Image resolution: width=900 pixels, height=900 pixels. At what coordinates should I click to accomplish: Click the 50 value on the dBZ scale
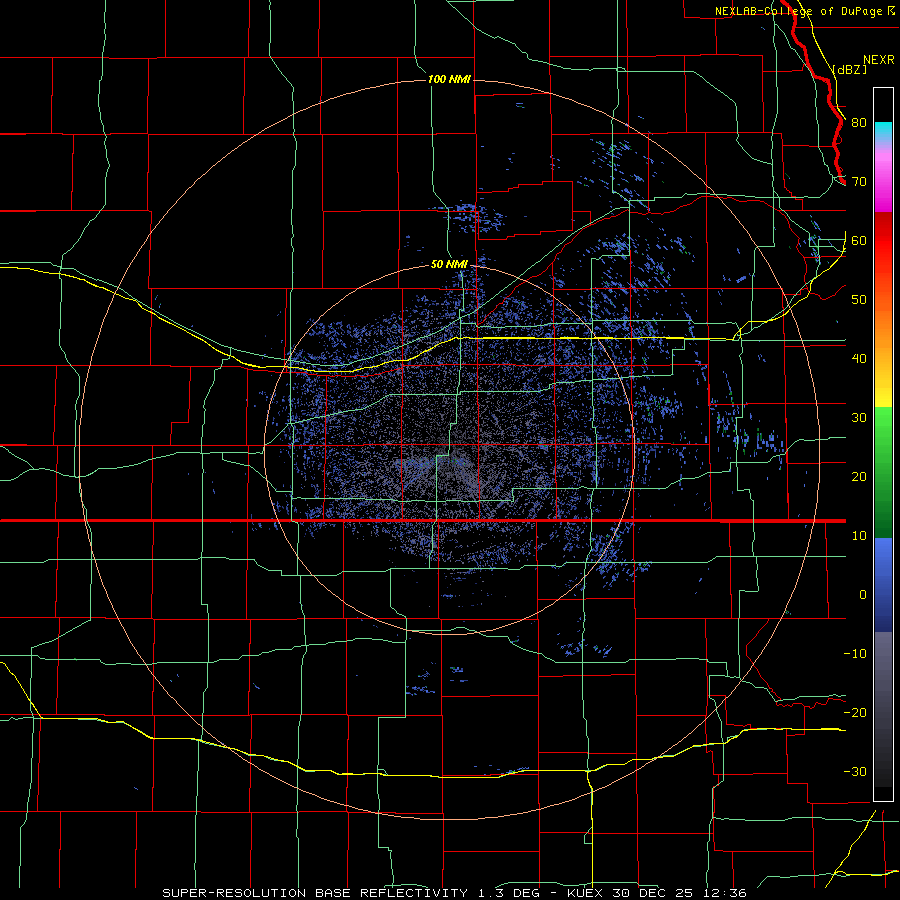click(859, 300)
